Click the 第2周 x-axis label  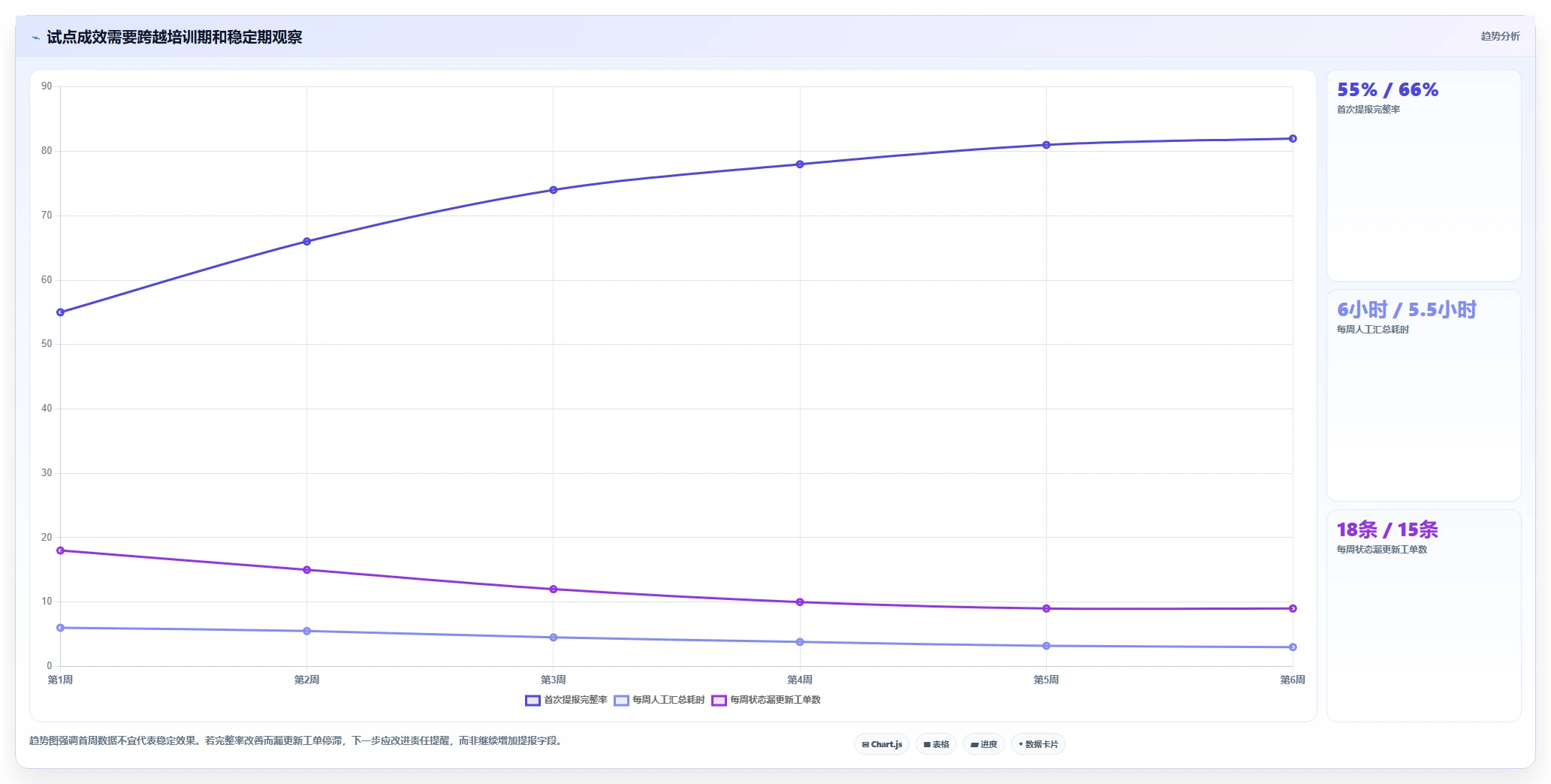(307, 680)
